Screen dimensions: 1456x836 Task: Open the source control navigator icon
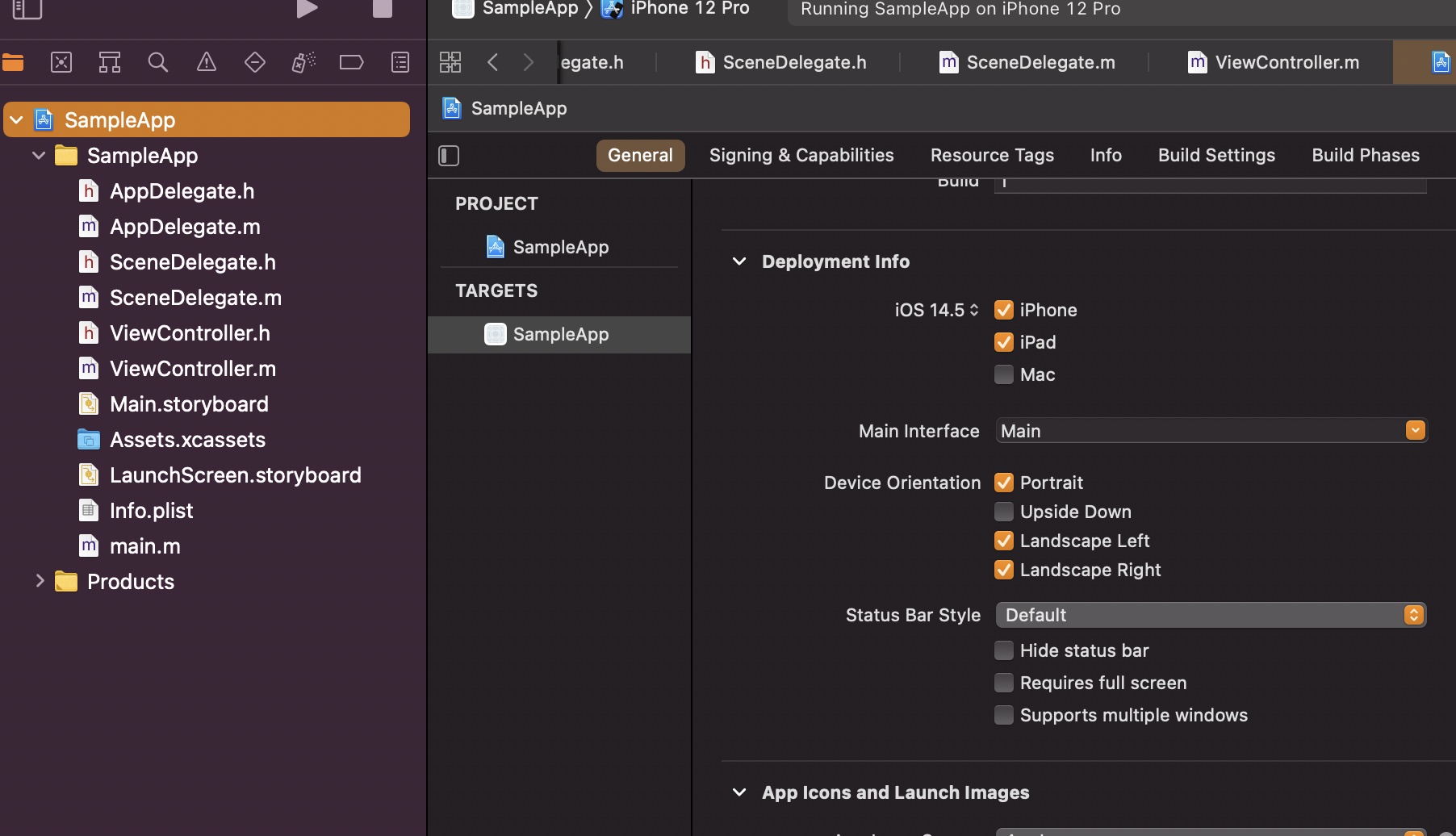tap(61, 62)
